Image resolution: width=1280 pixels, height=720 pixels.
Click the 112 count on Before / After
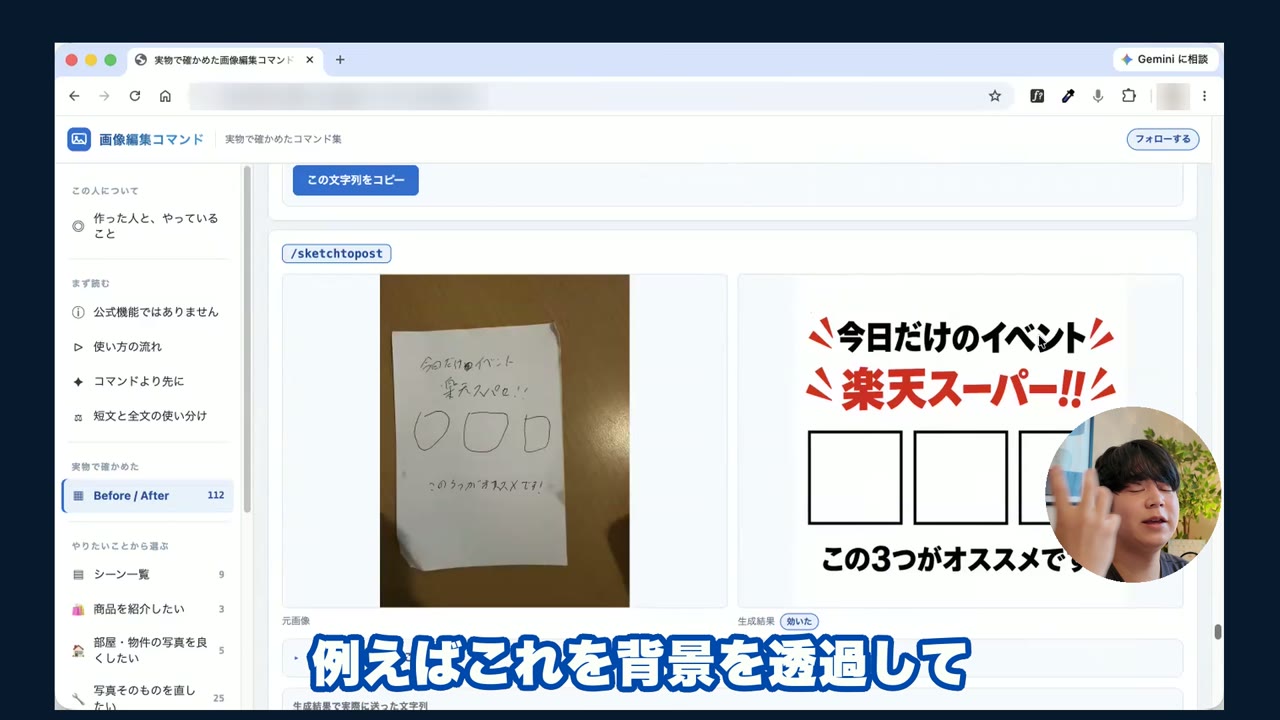[216, 496]
